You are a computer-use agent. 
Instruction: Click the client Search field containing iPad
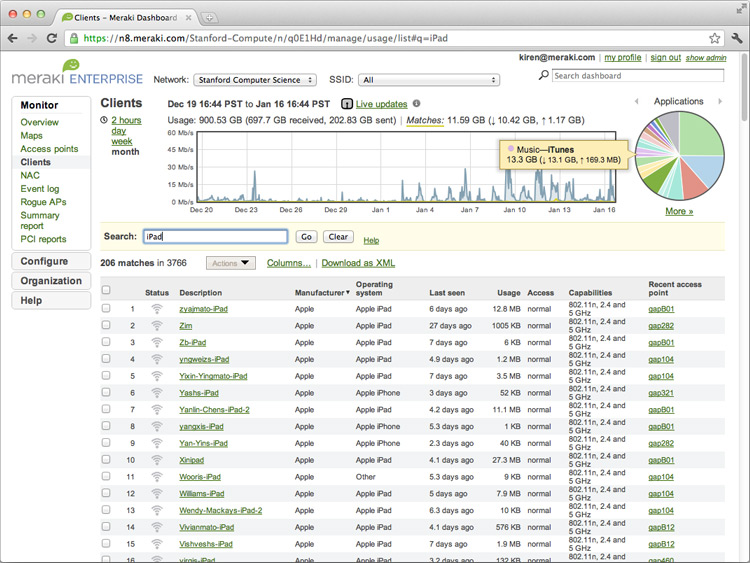click(215, 237)
